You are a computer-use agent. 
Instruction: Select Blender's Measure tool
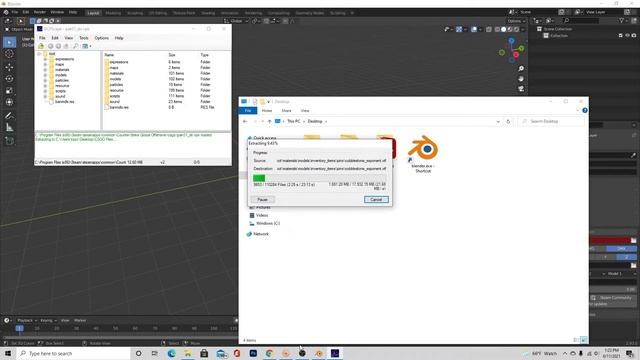(x=9, y=128)
